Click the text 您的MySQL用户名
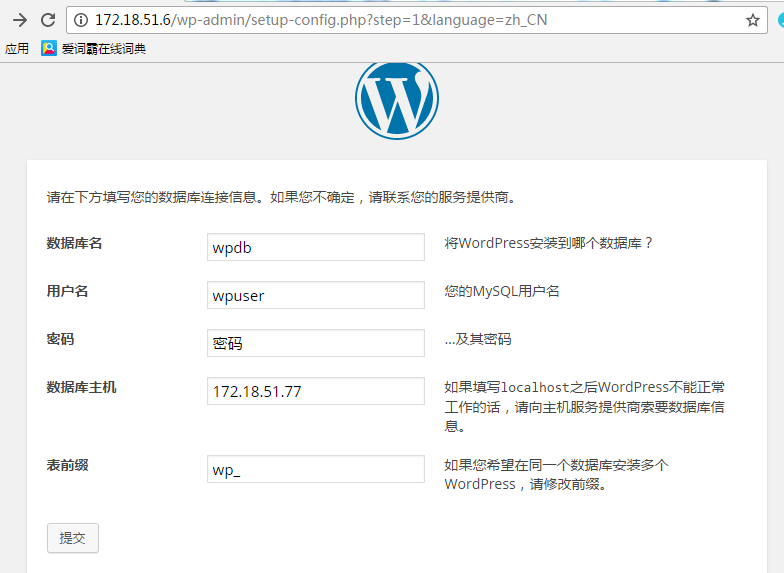Viewport: 784px width, 573px height. [x=502, y=291]
